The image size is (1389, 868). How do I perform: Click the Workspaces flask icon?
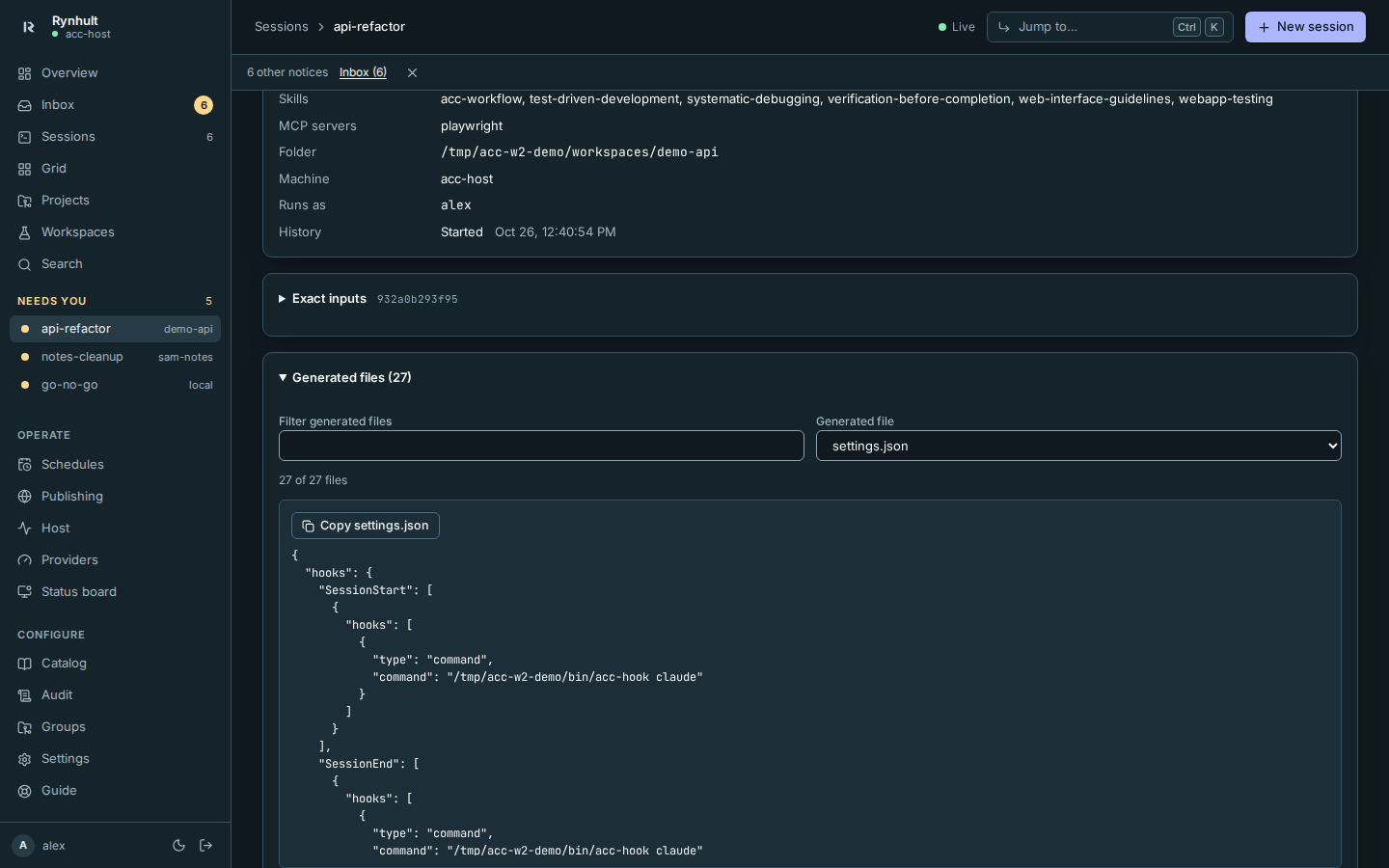coord(25,232)
